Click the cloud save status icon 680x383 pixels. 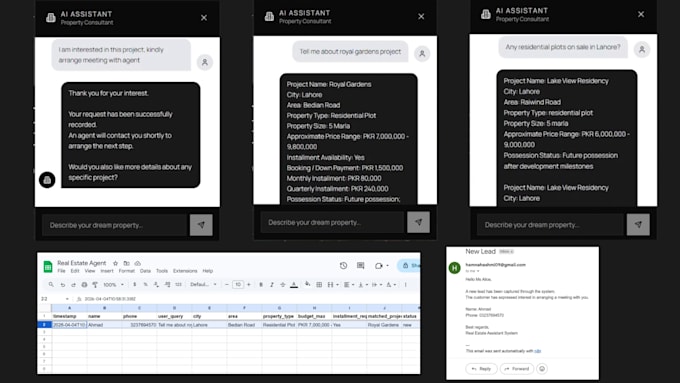pyautogui.click(x=137, y=263)
